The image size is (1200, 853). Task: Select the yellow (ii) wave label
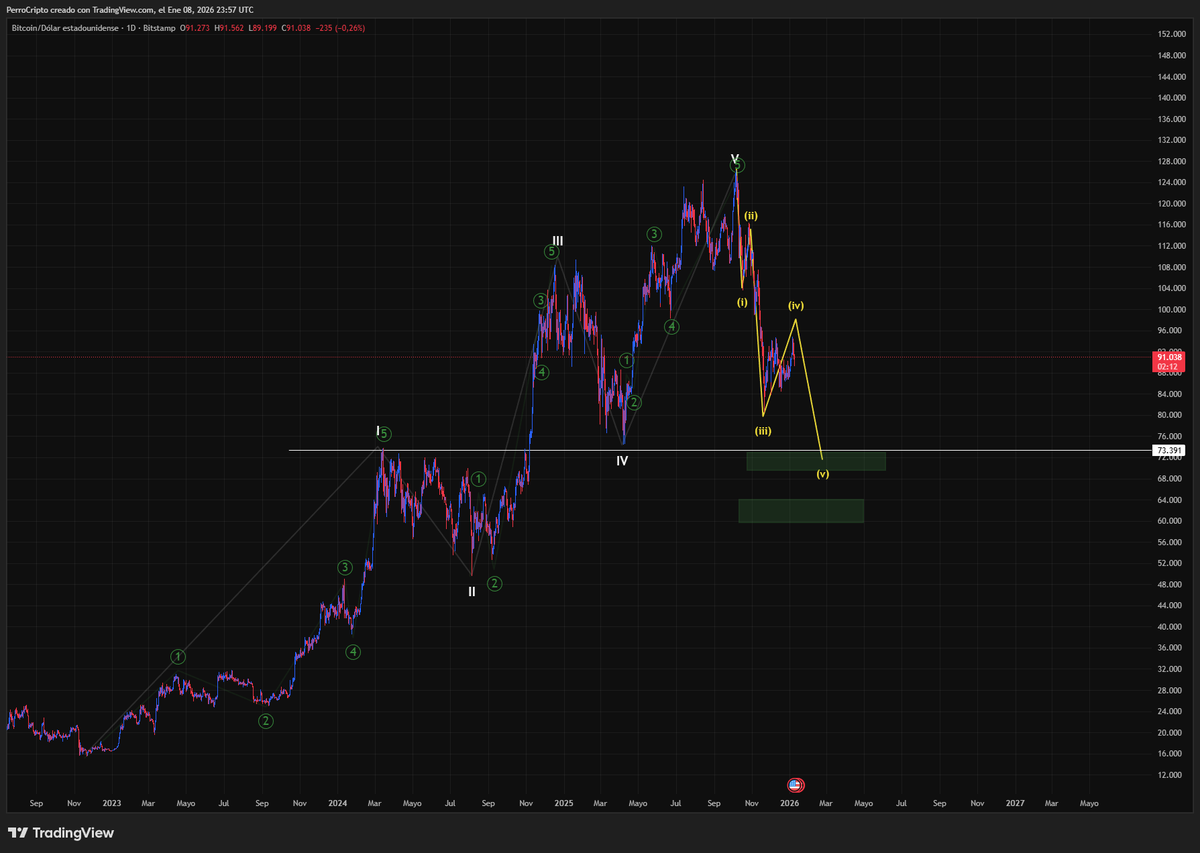click(750, 215)
